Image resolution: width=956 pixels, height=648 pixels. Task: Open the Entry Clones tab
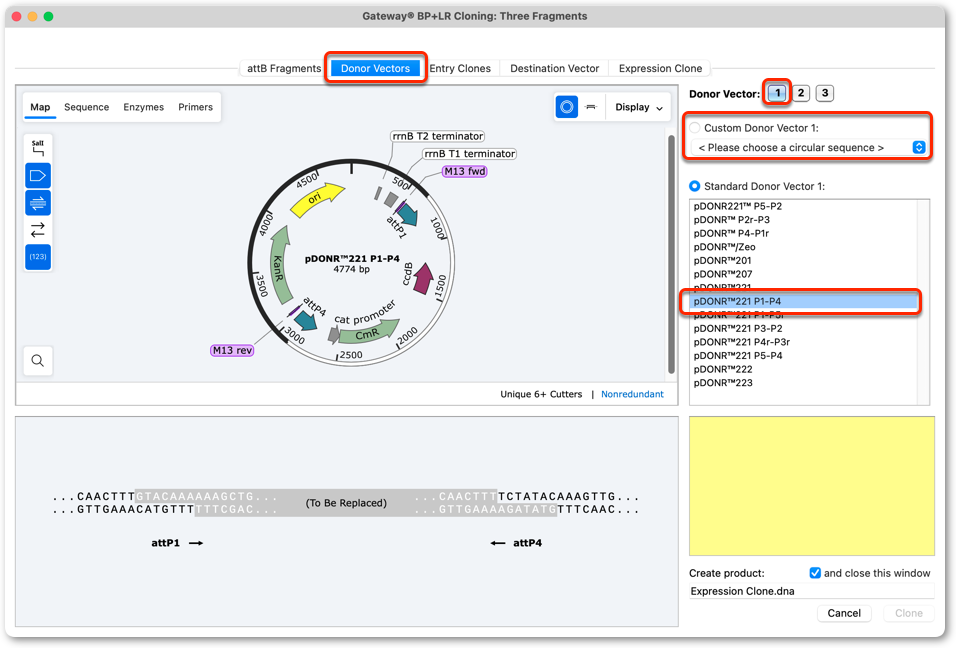pos(460,68)
